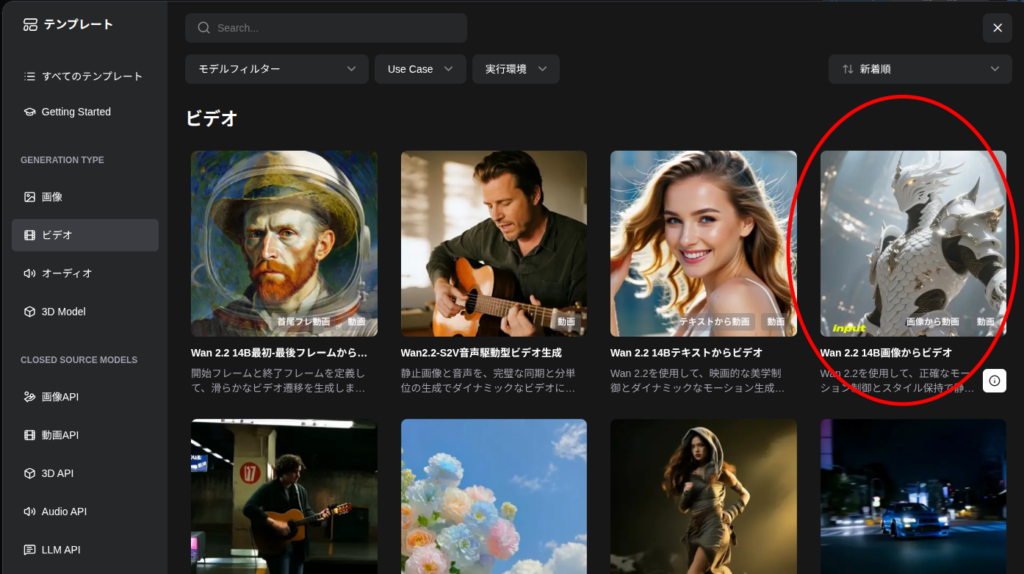Click the LLM API chat icon
Image resolution: width=1024 pixels, height=574 pixels.
tap(30, 550)
